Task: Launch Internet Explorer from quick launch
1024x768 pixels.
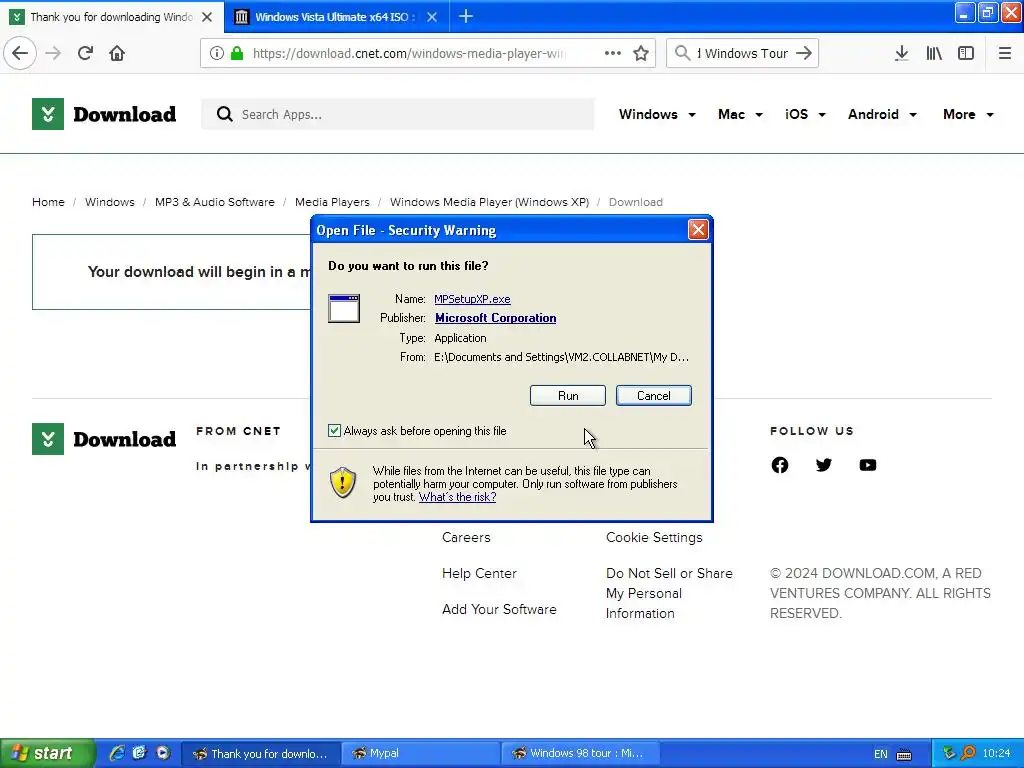Action: pos(116,753)
